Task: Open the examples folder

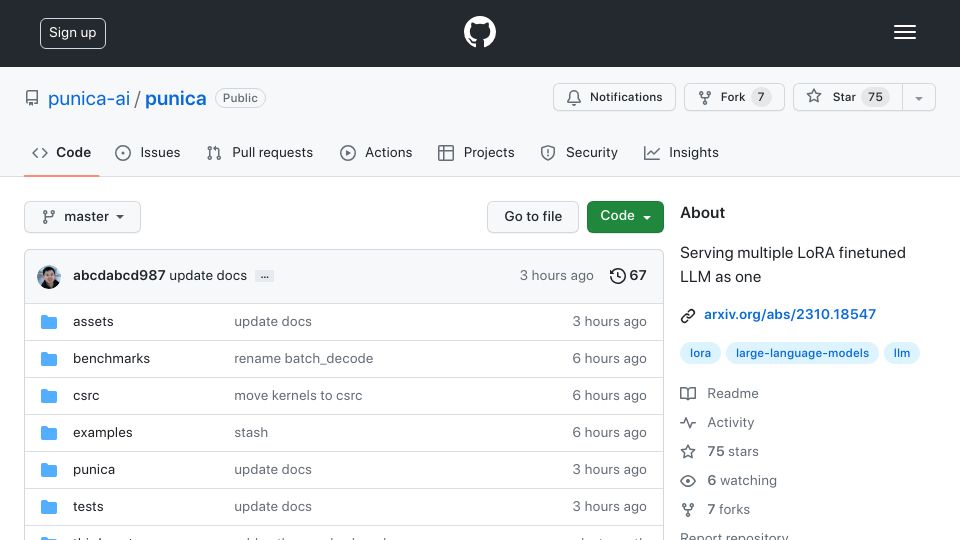Action: [103, 432]
